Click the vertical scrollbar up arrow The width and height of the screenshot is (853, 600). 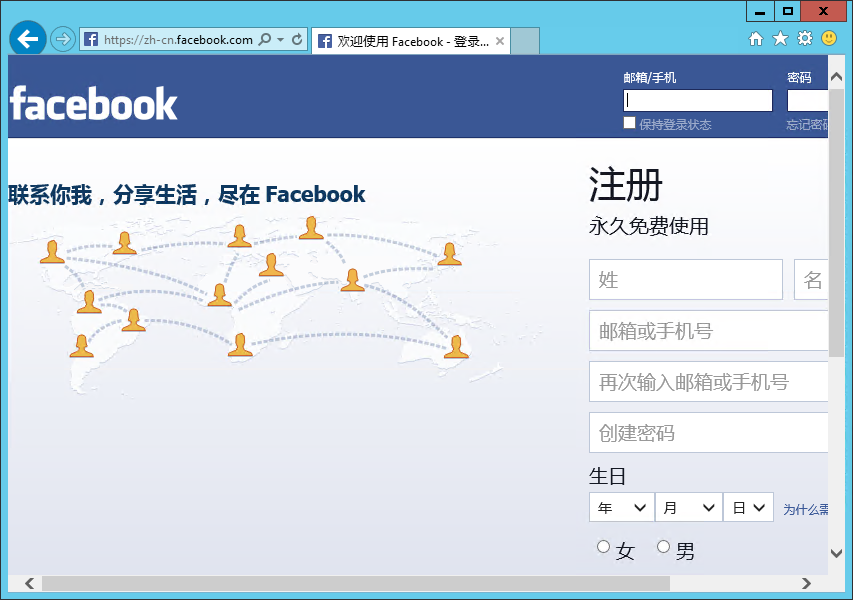pos(837,77)
